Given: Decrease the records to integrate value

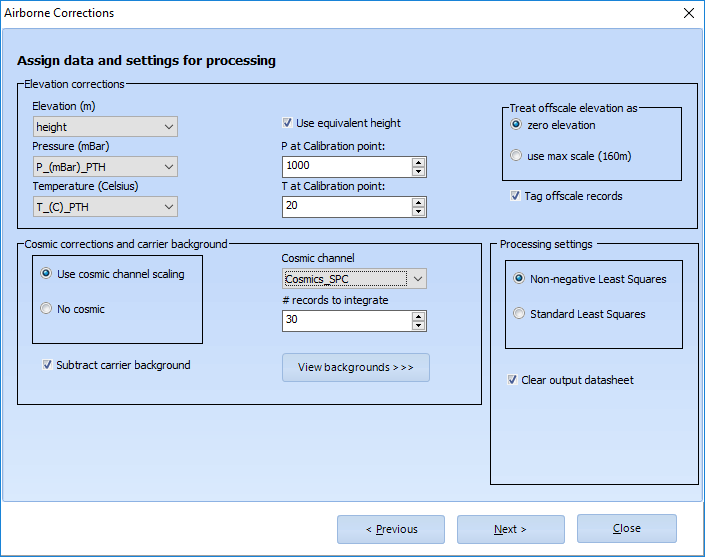Looking at the screenshot, I should coord(419,326).
